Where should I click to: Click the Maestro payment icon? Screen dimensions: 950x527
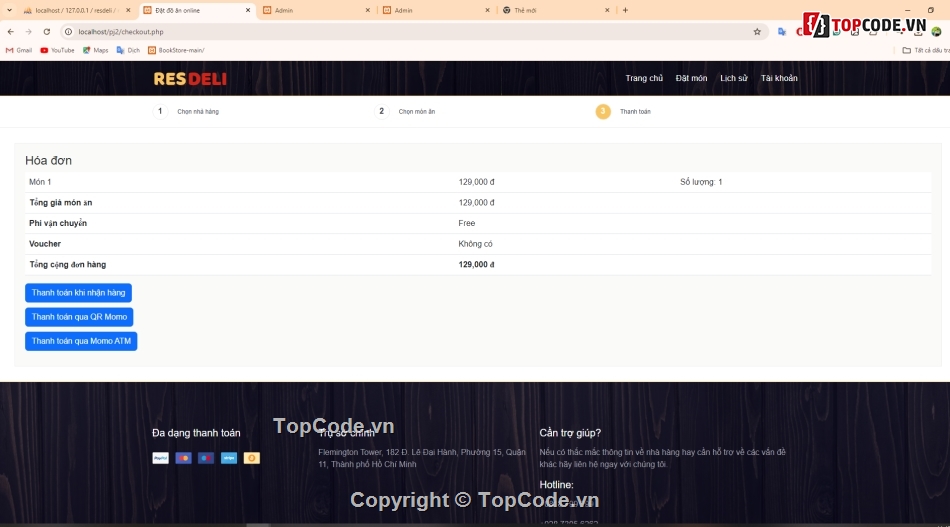pos(206,458)
